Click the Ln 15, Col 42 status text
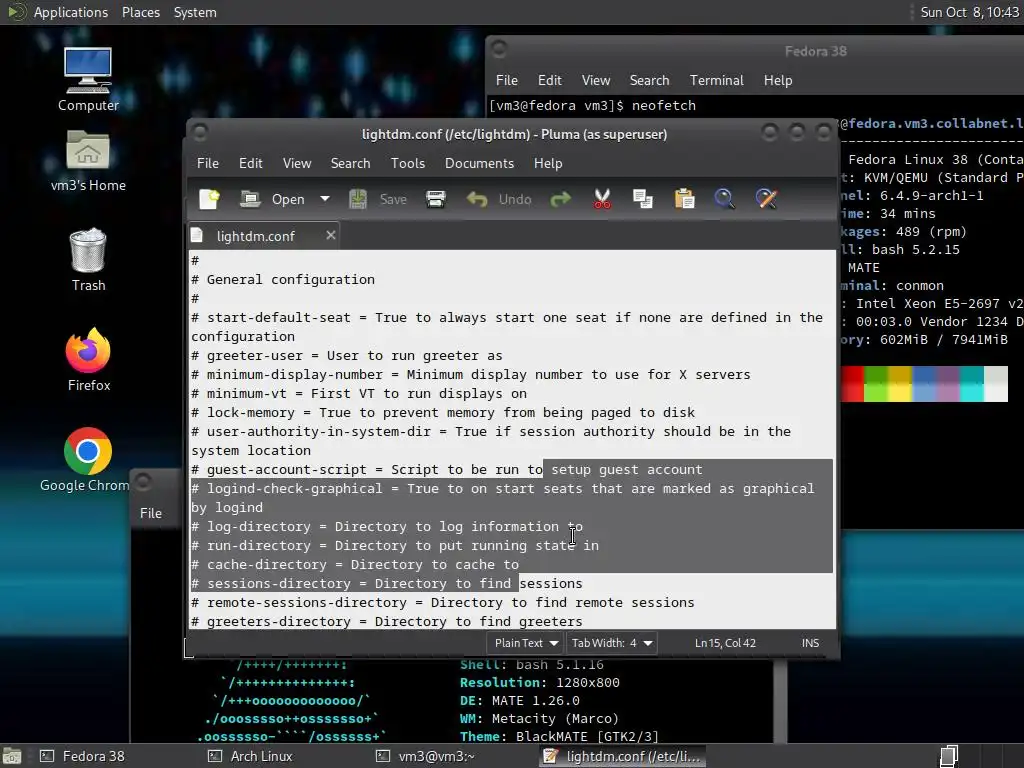 pos(725,643)
